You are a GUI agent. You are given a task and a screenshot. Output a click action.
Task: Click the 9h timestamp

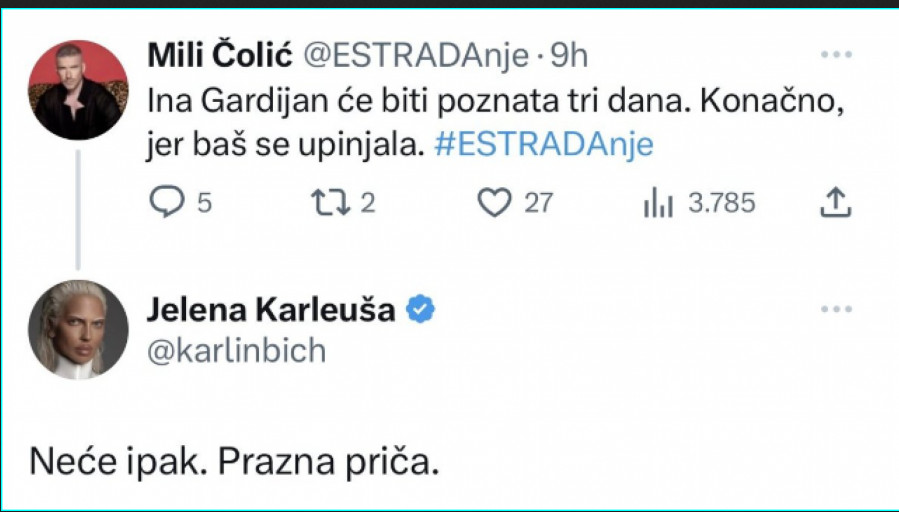pos(569,56)
